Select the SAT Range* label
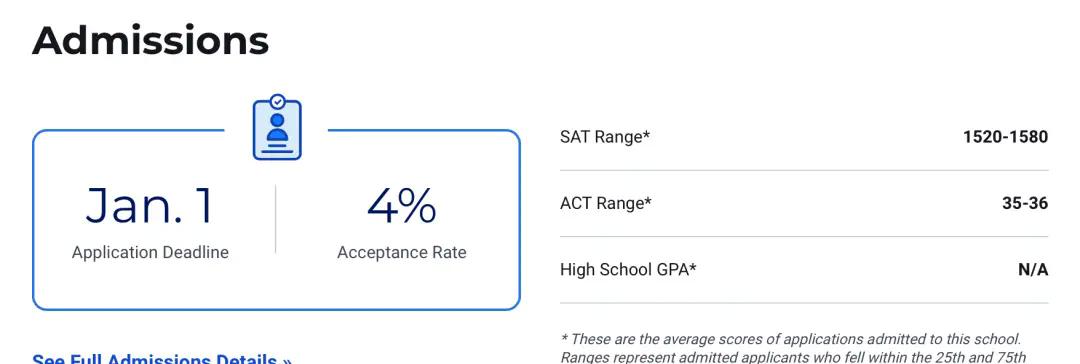 pyautogui.click(x=605, y=136)
